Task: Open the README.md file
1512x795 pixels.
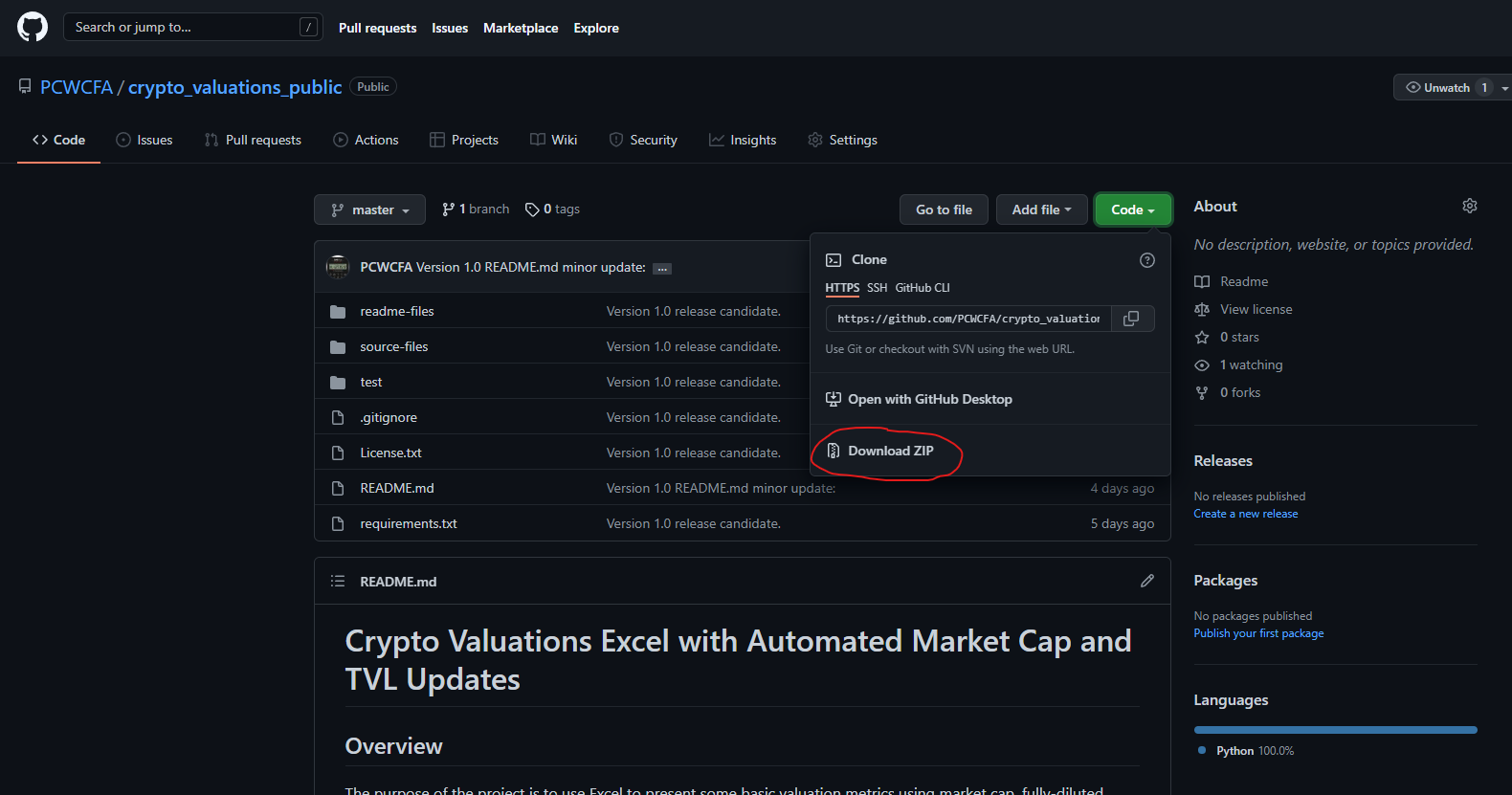Action: click(396, 489)
